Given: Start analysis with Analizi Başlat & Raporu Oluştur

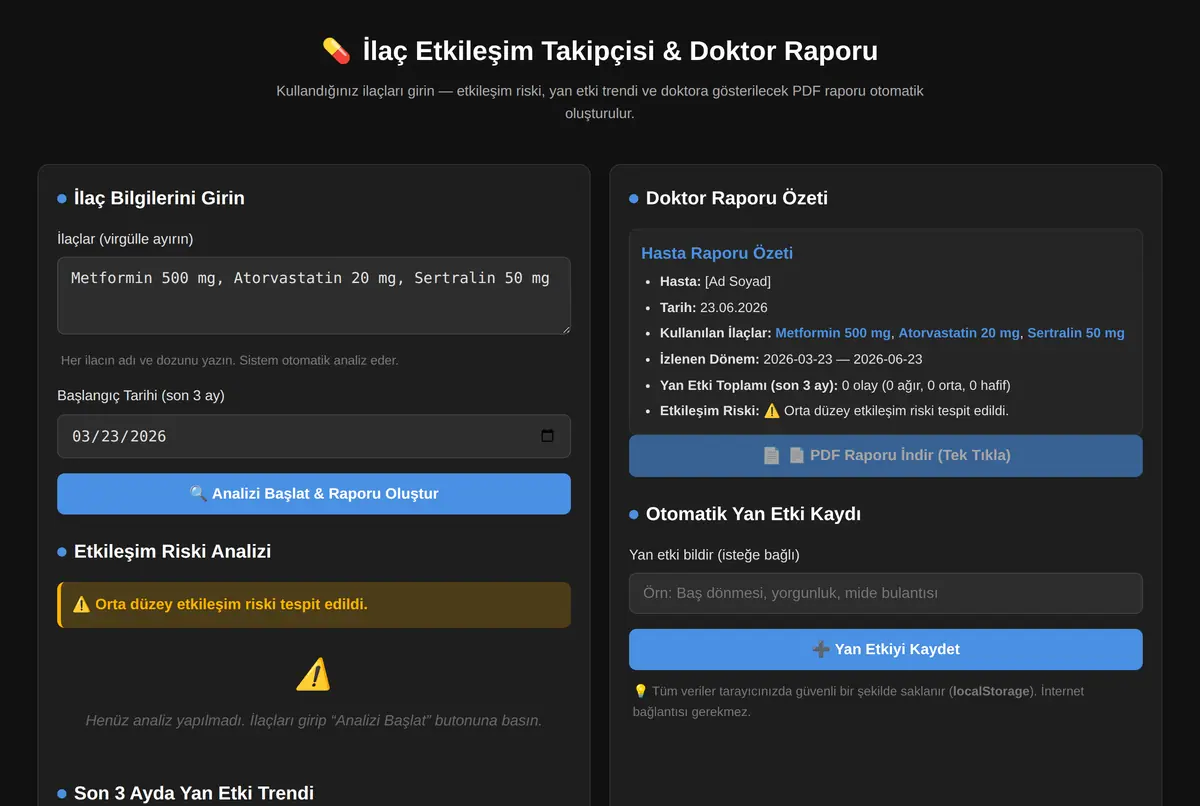Looking at the screenshot, I should tap(314, 494).
